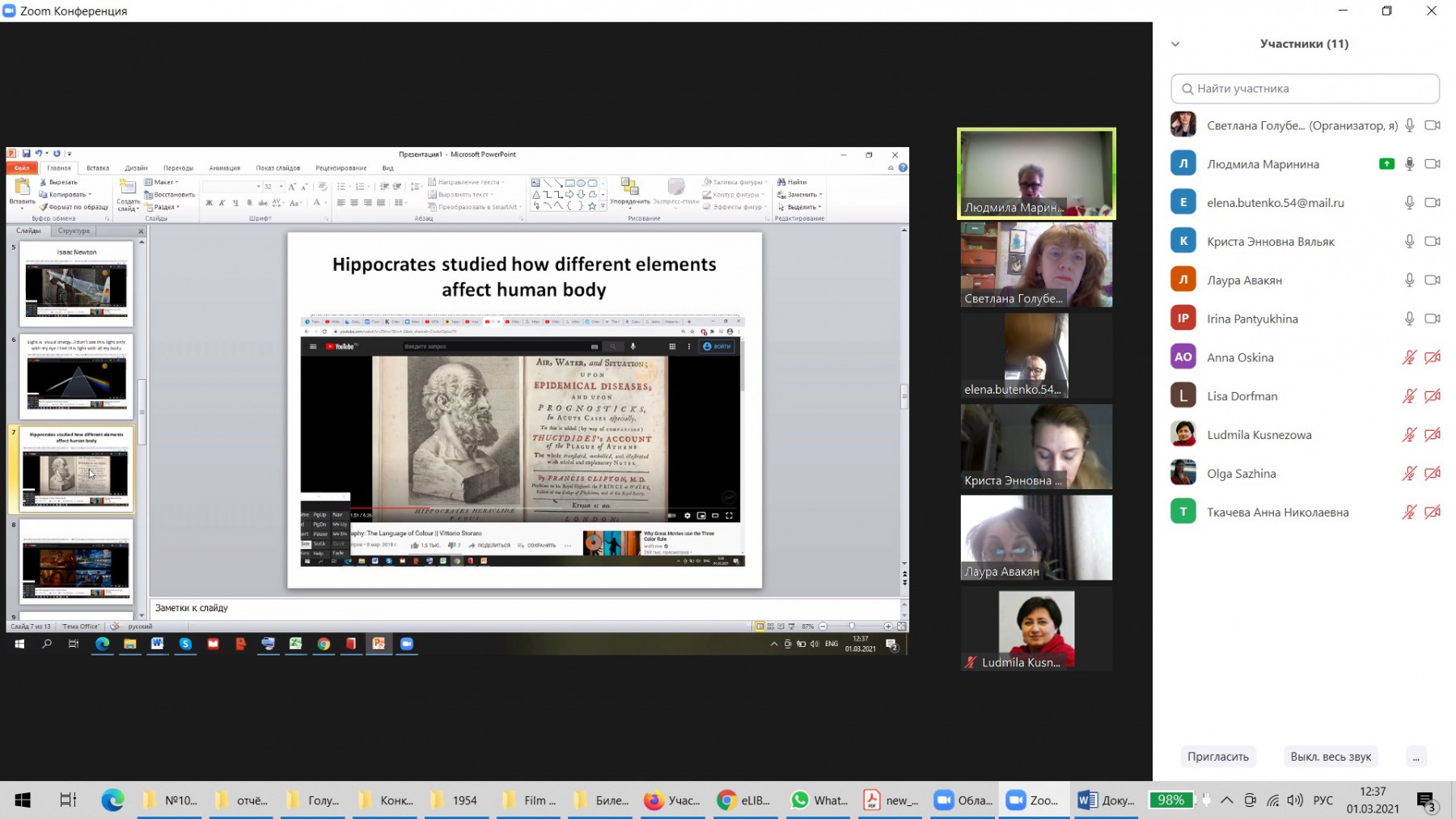
Task: Open font size 32 dropdown in shared PowerPoint
Action: pyautogui.click(x=281, y=187)
